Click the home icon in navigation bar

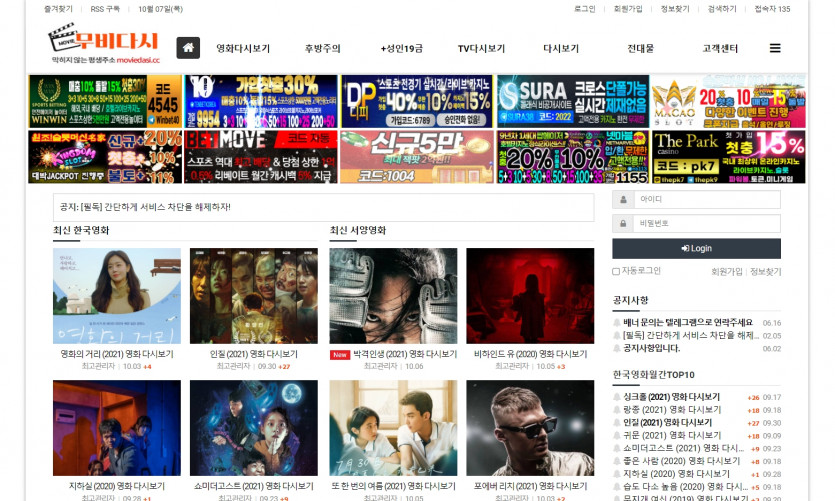coord(188,48)
